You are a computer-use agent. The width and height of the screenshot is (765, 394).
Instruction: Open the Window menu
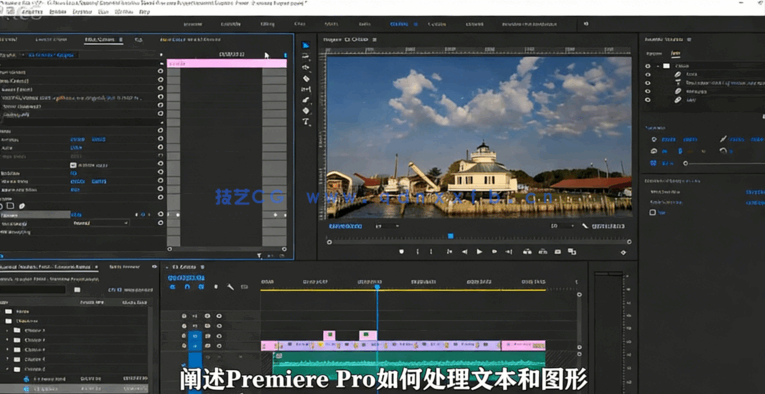[123, 11]
